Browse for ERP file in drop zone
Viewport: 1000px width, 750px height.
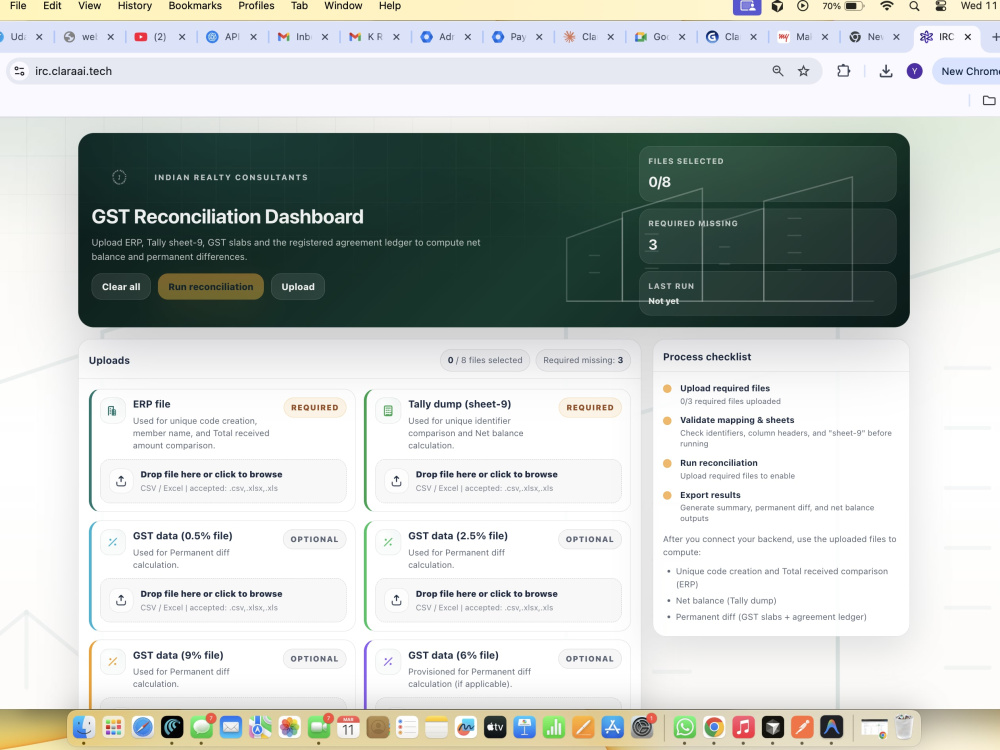click(x=223, y=481)
